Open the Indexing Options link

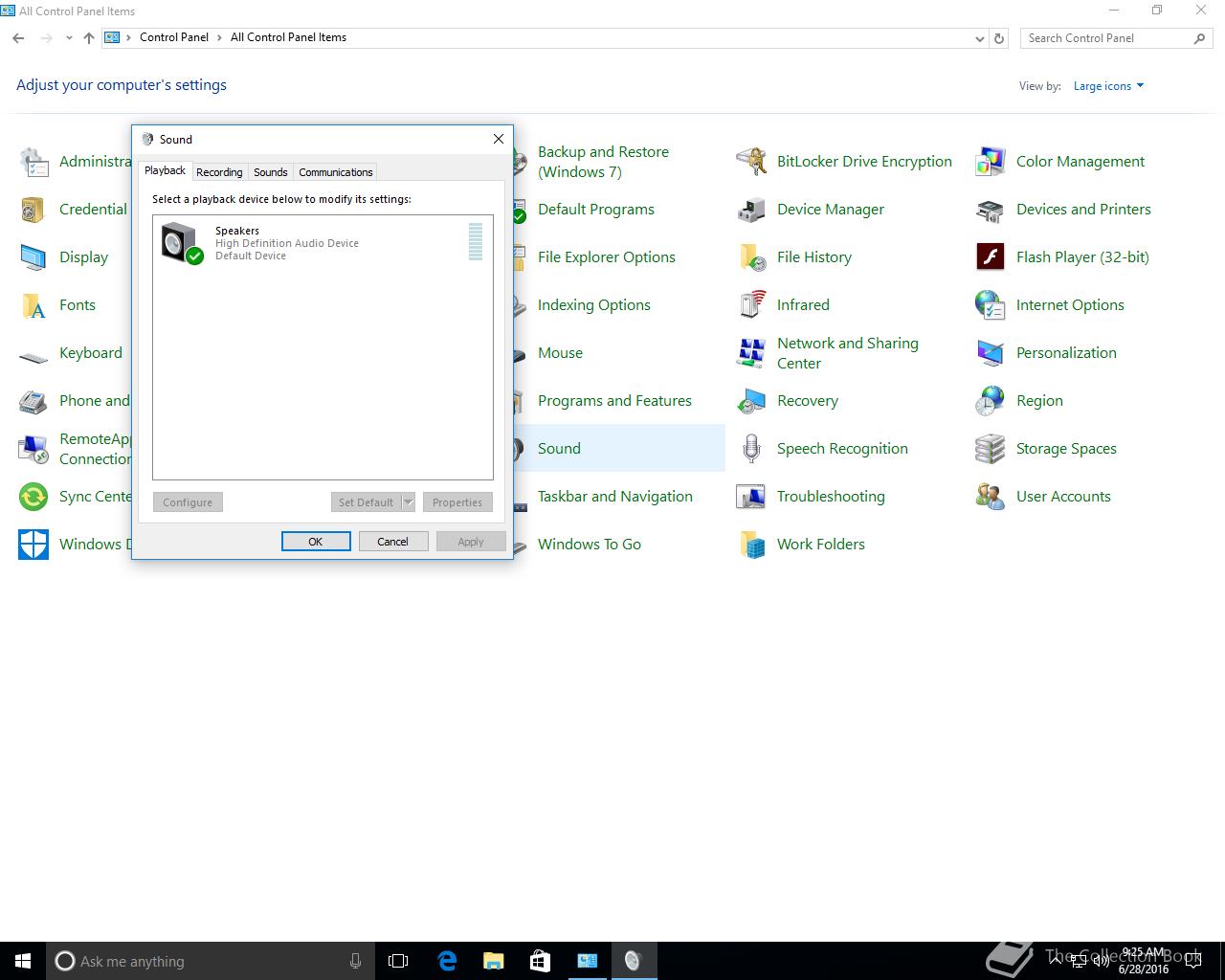594,305
